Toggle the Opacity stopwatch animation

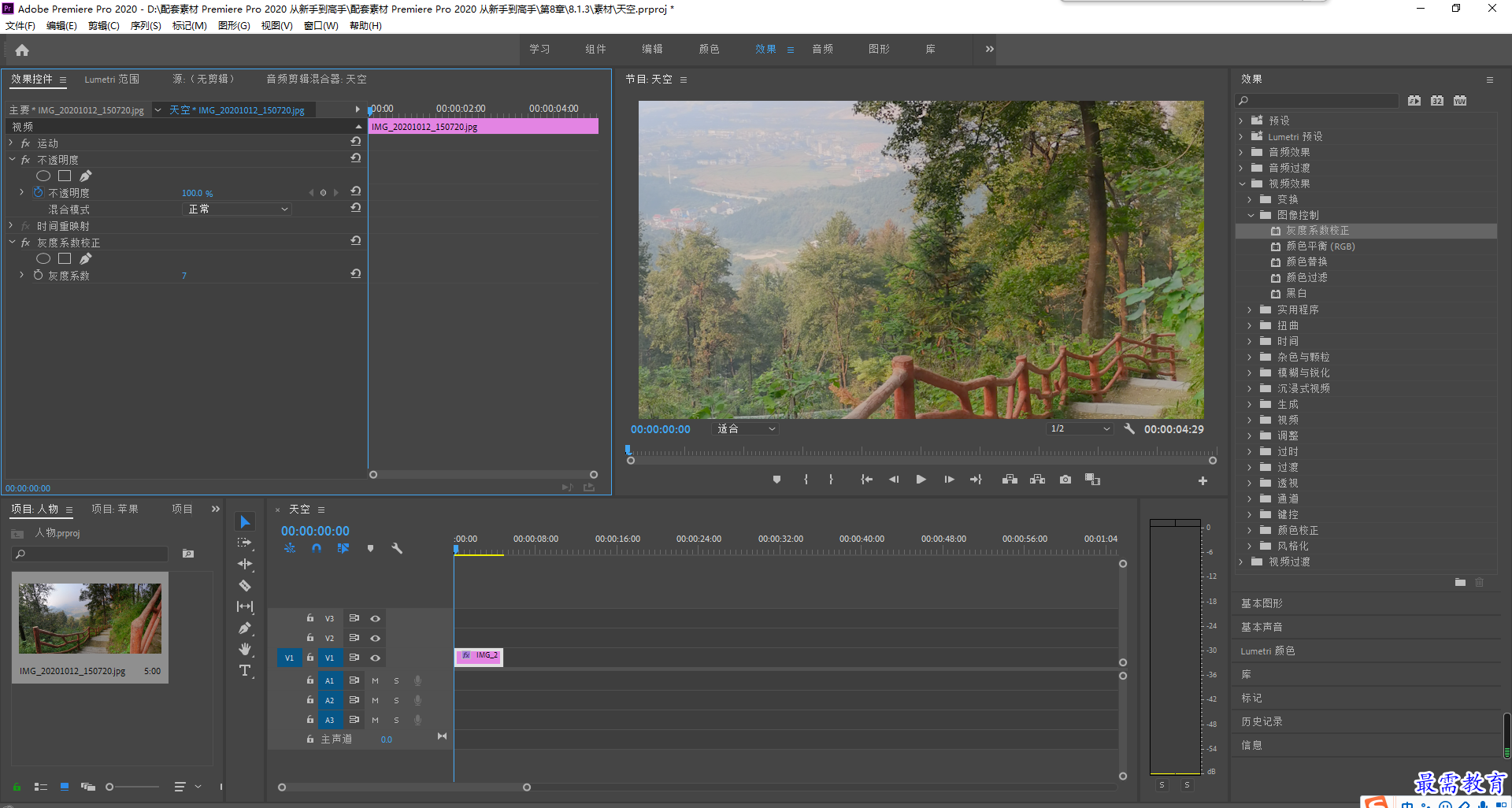coord(38,192)
